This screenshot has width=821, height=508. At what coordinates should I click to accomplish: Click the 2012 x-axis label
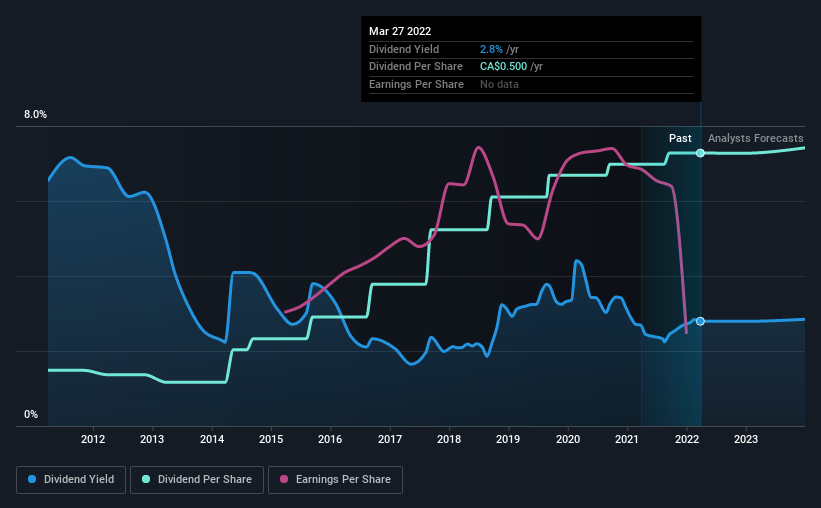tap(93, 439)
